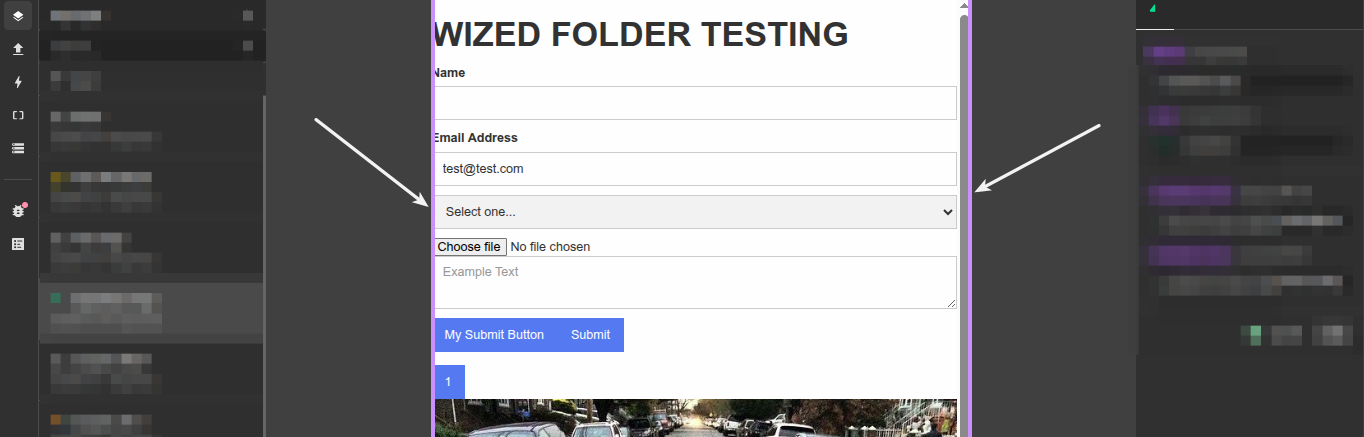Click the table grid icon below bug icon
Screen dimensions: 1364x437
tap(18, 244)
